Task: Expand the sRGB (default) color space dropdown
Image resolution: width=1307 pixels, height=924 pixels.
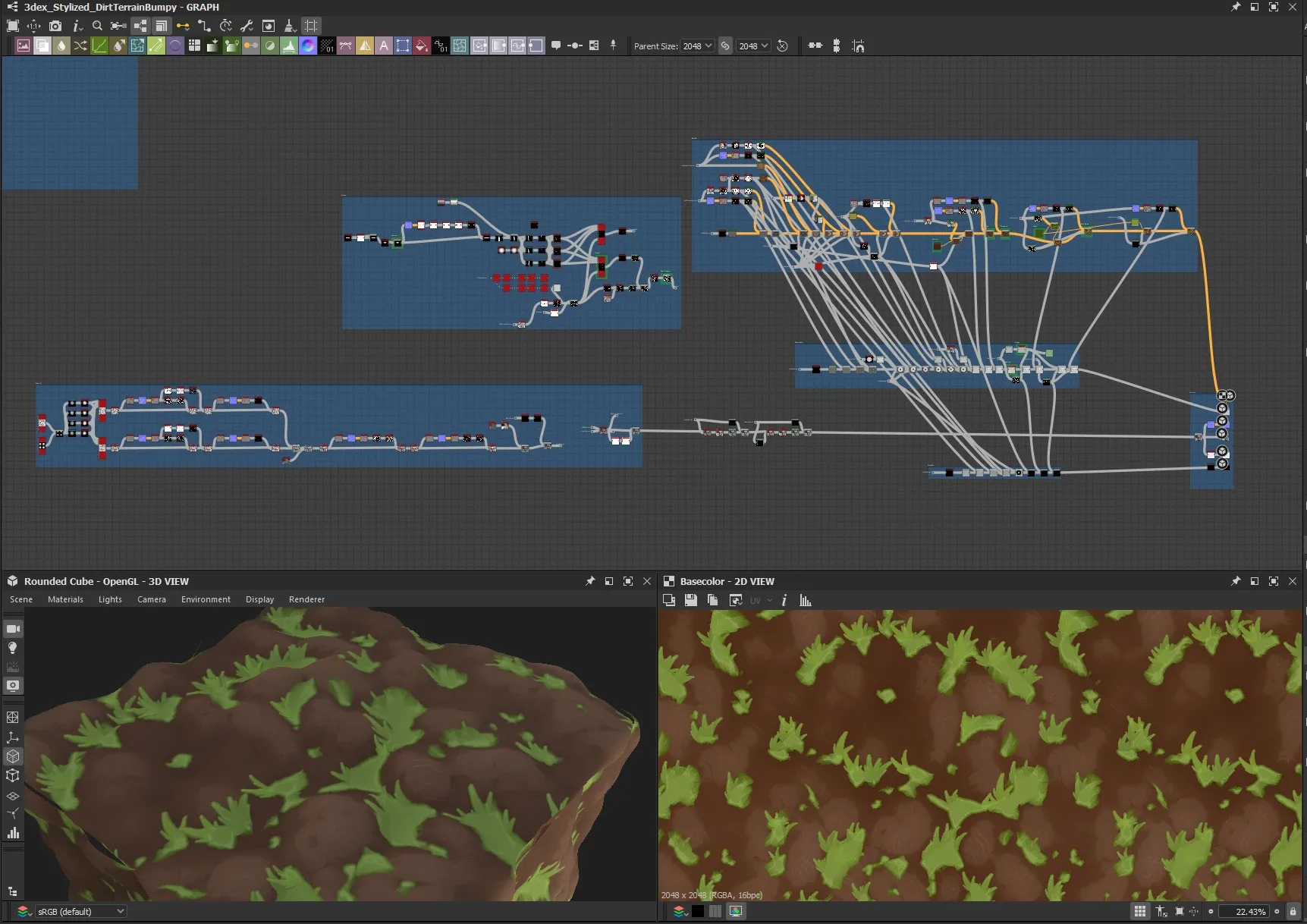Action: (x=80, y=911)
